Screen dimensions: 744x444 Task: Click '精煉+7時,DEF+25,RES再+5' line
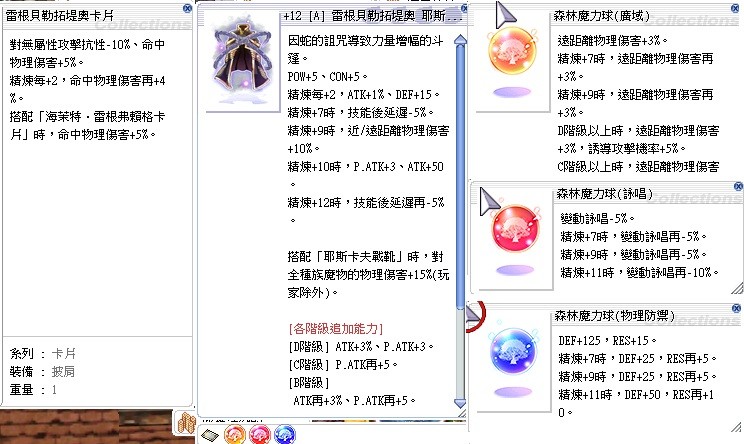tap(638, 359)
